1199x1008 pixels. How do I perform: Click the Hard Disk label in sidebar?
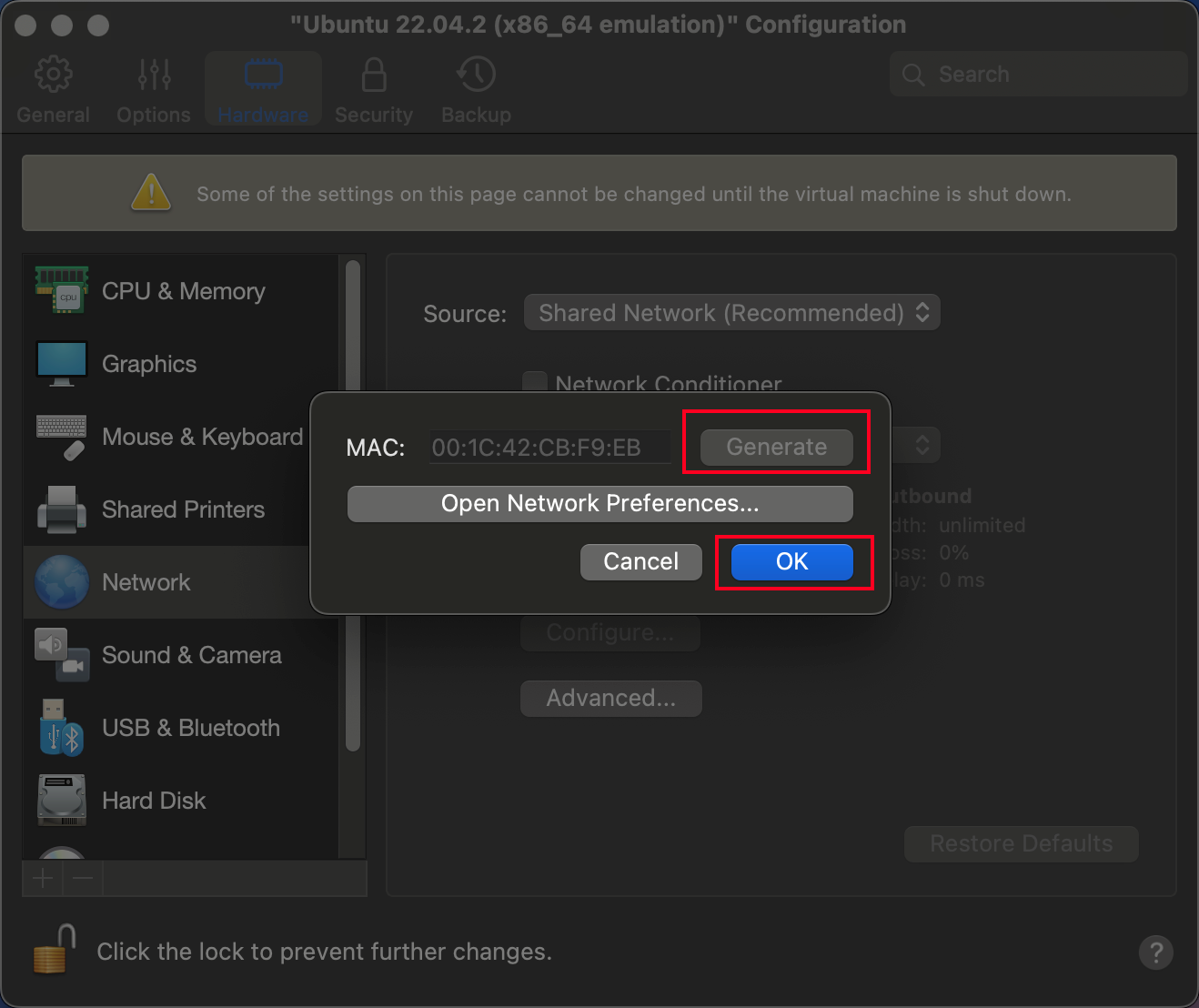(154, 801)
